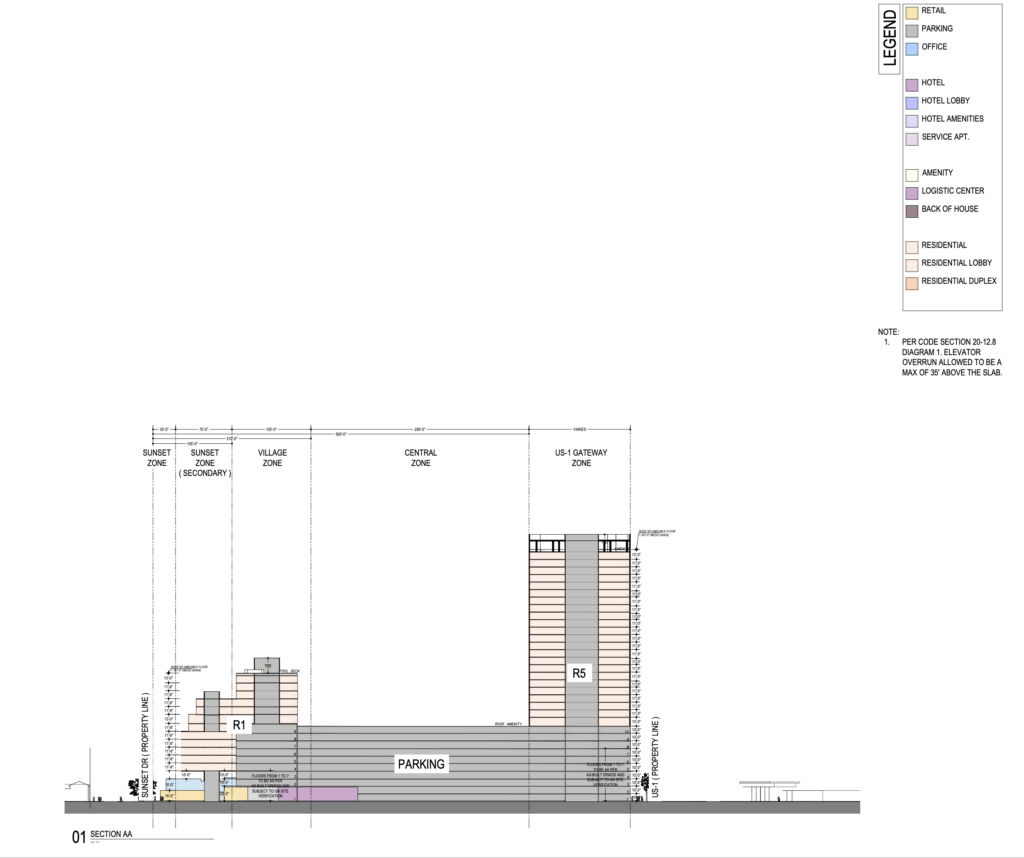Expand the CENTRAL ZONE label

421,456
